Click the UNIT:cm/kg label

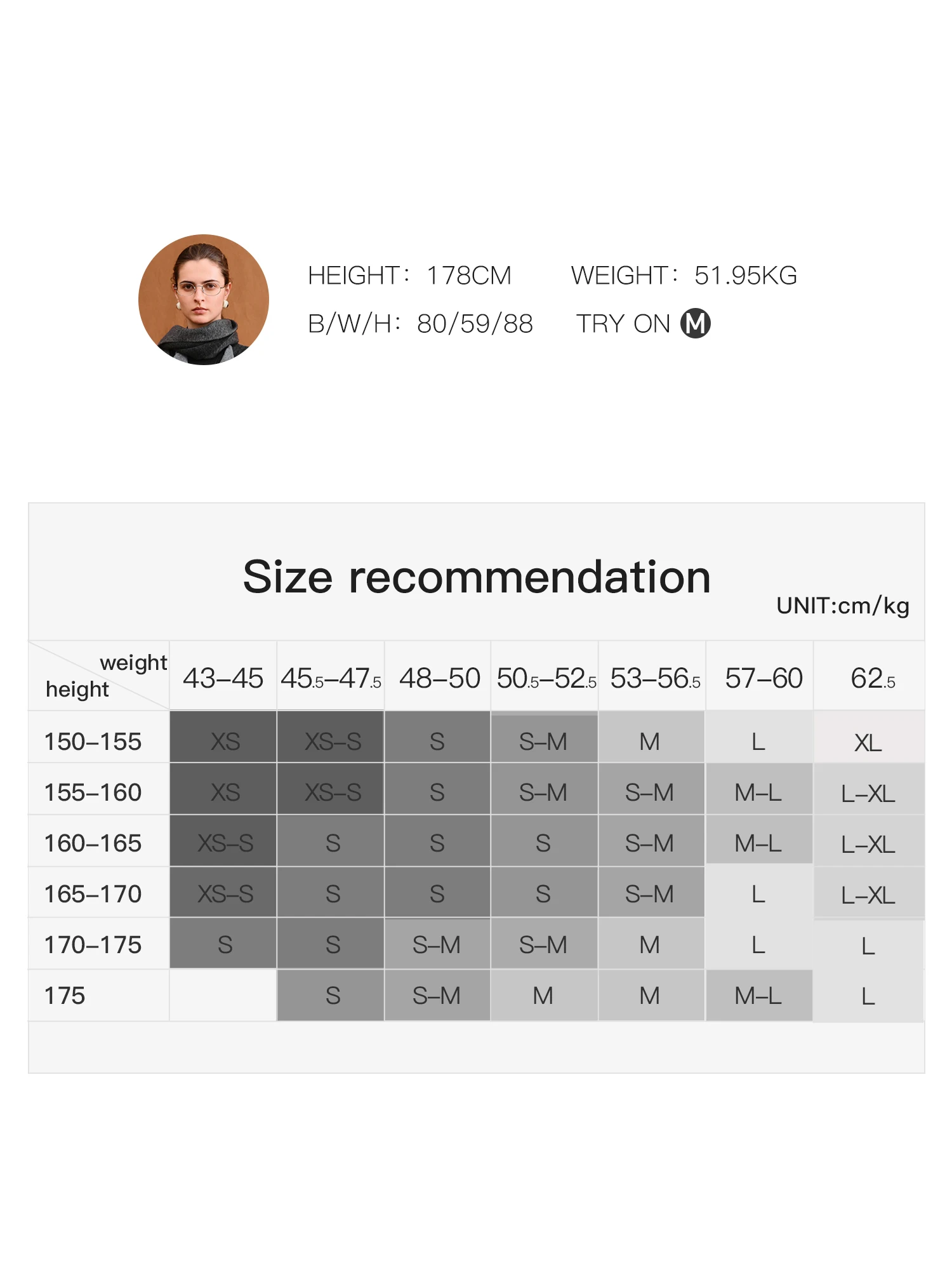coord(843,606)
